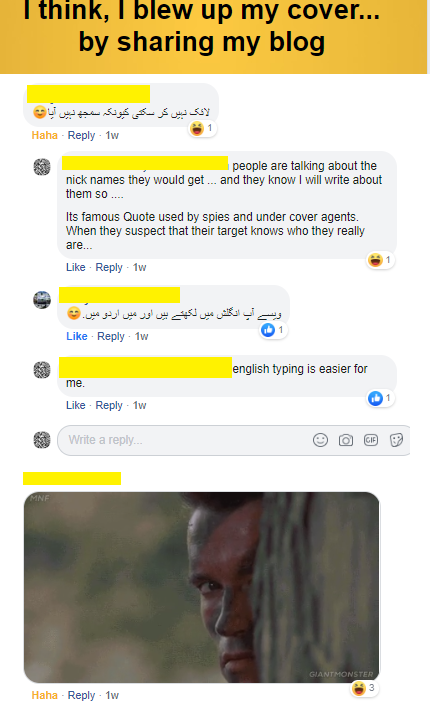This screenshot has width=430, height=706.
Task: Click avatar beside 'Write a reply...' field
Action: 42,440
